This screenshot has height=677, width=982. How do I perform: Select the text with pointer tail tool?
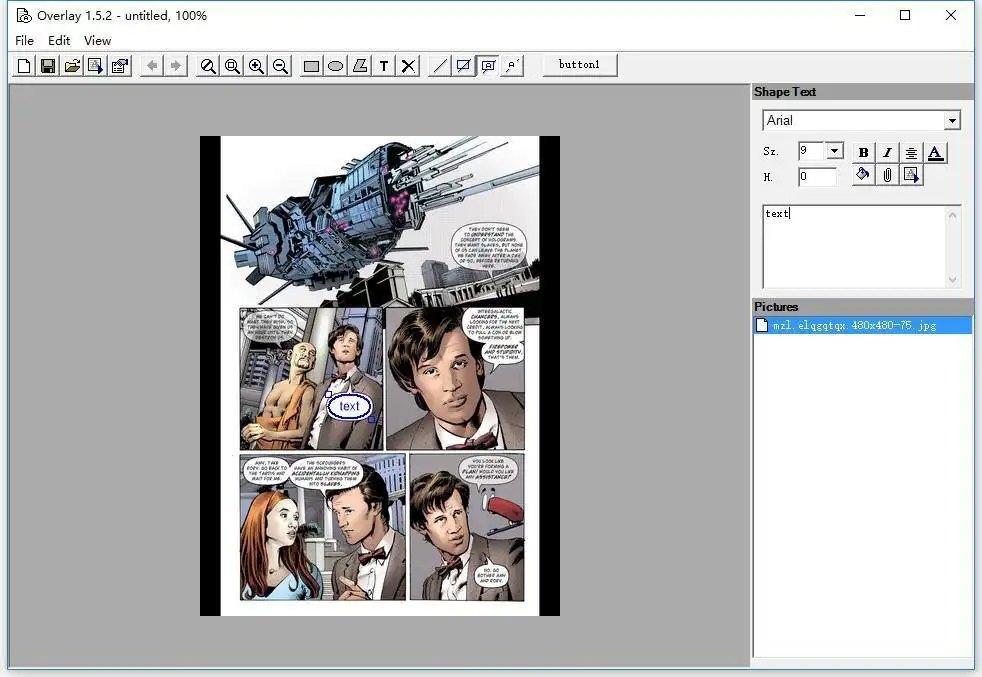[x=512, y=66]
